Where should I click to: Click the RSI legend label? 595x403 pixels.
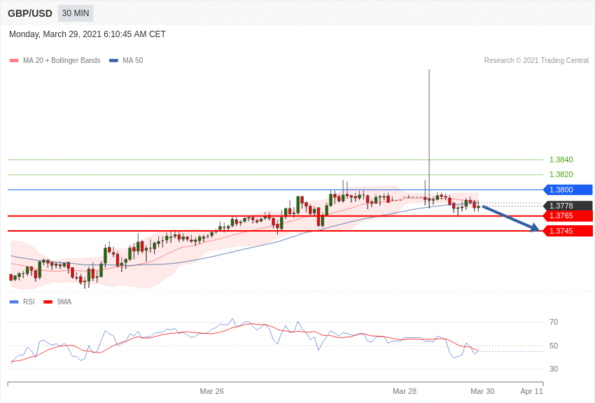tap(29, 302)
